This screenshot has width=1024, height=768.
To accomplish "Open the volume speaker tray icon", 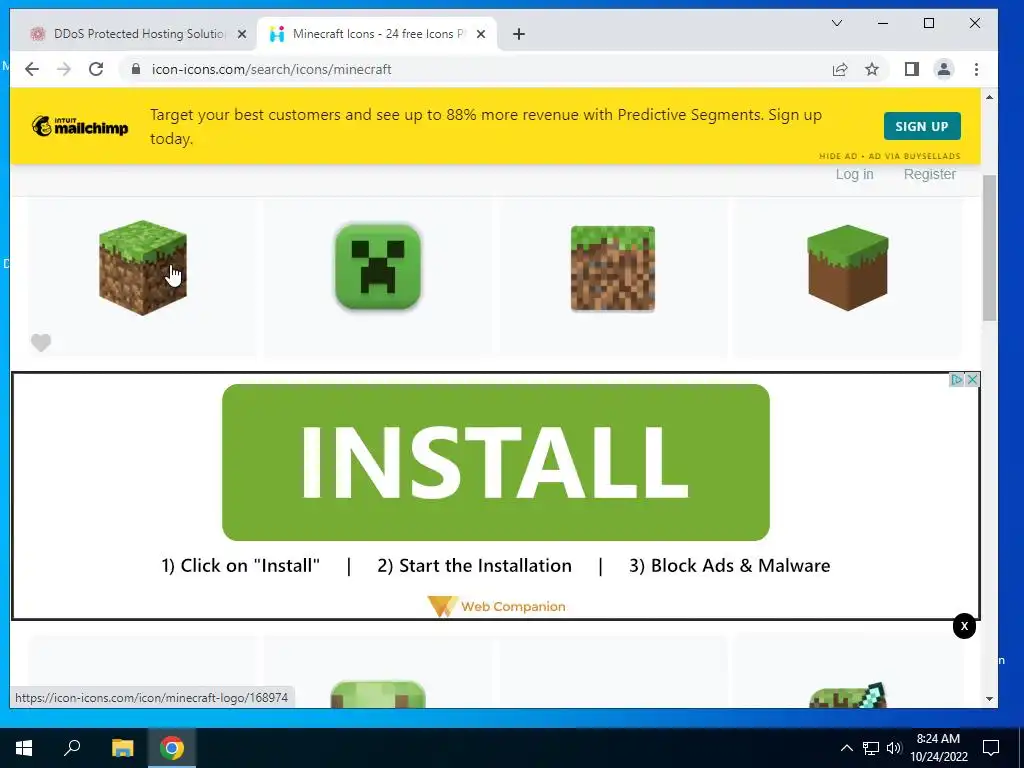I will [894, 748].
